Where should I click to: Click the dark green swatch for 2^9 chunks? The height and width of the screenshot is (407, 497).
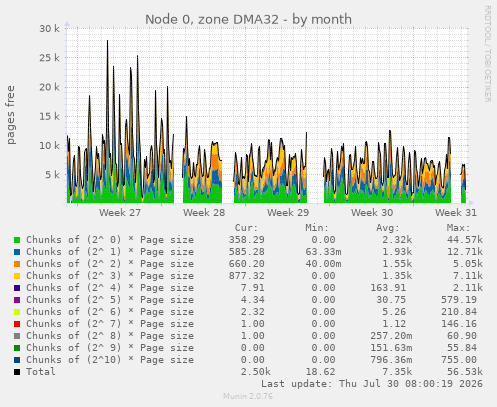[x=17, y=348]
